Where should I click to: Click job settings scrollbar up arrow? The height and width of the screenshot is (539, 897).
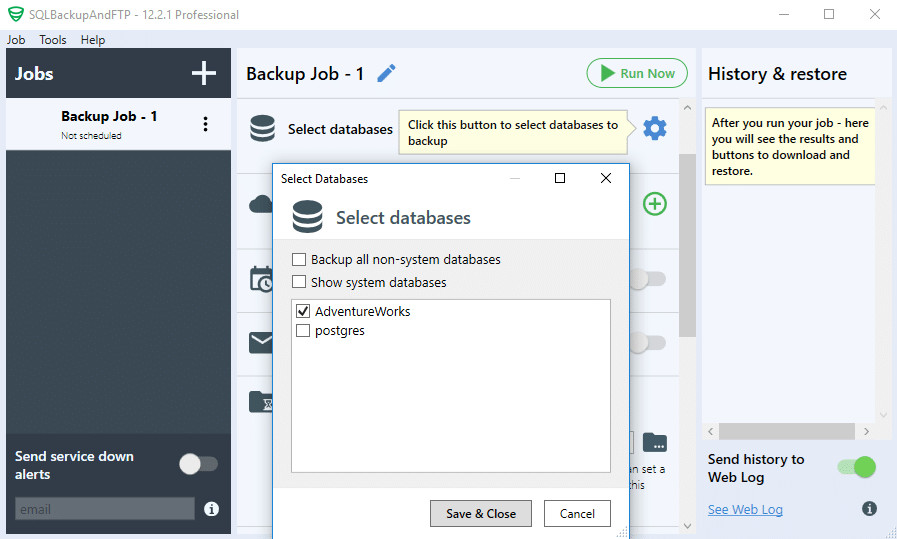click(x=687, y=108)
